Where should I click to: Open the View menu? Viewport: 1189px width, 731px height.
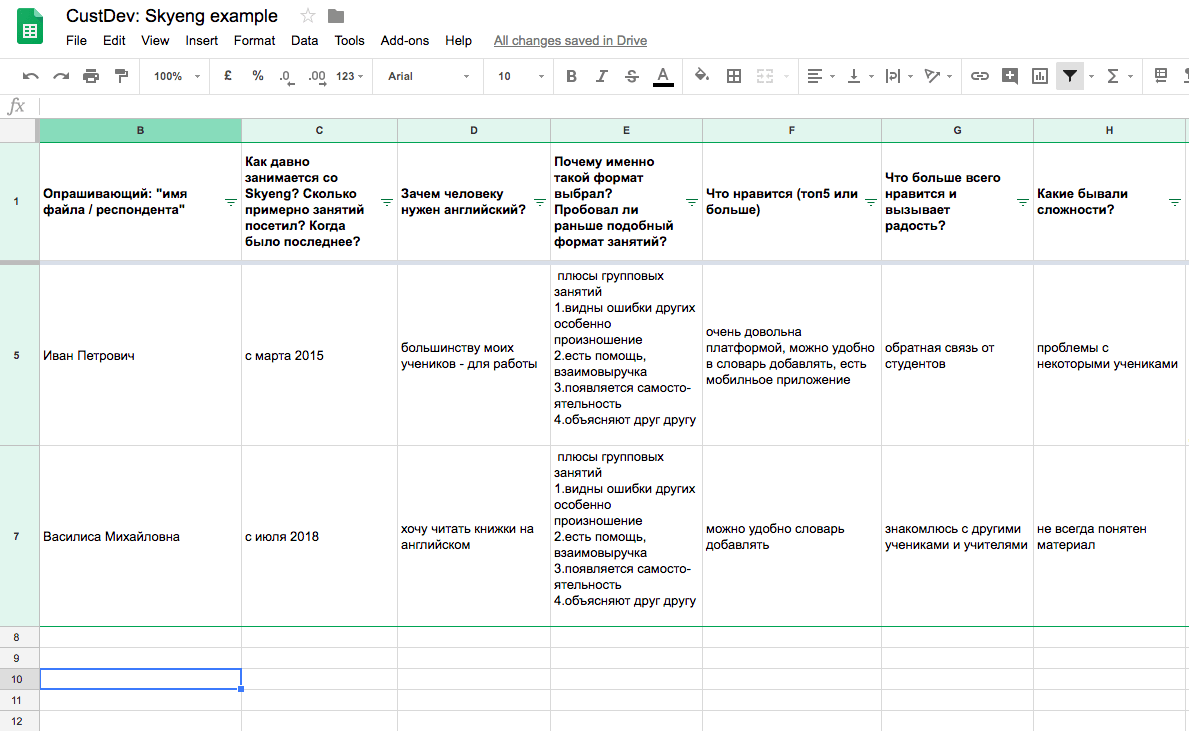(x=155, y=40)
